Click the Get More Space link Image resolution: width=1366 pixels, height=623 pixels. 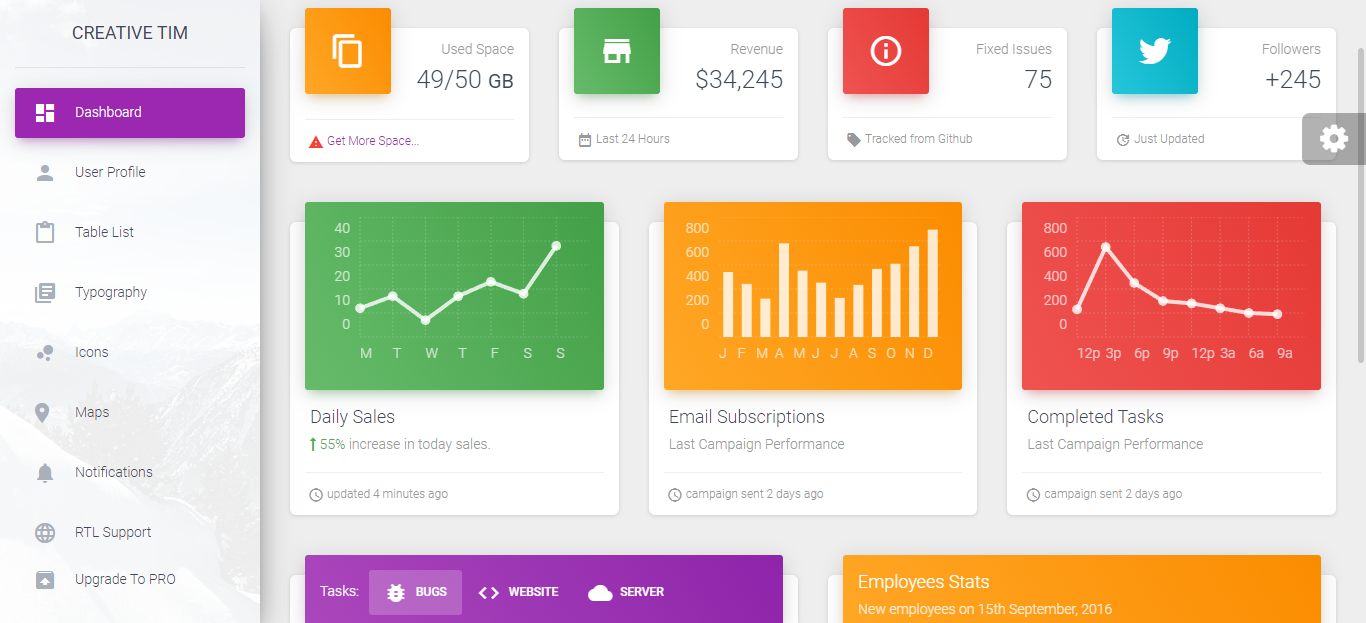[x=373, y=141]
